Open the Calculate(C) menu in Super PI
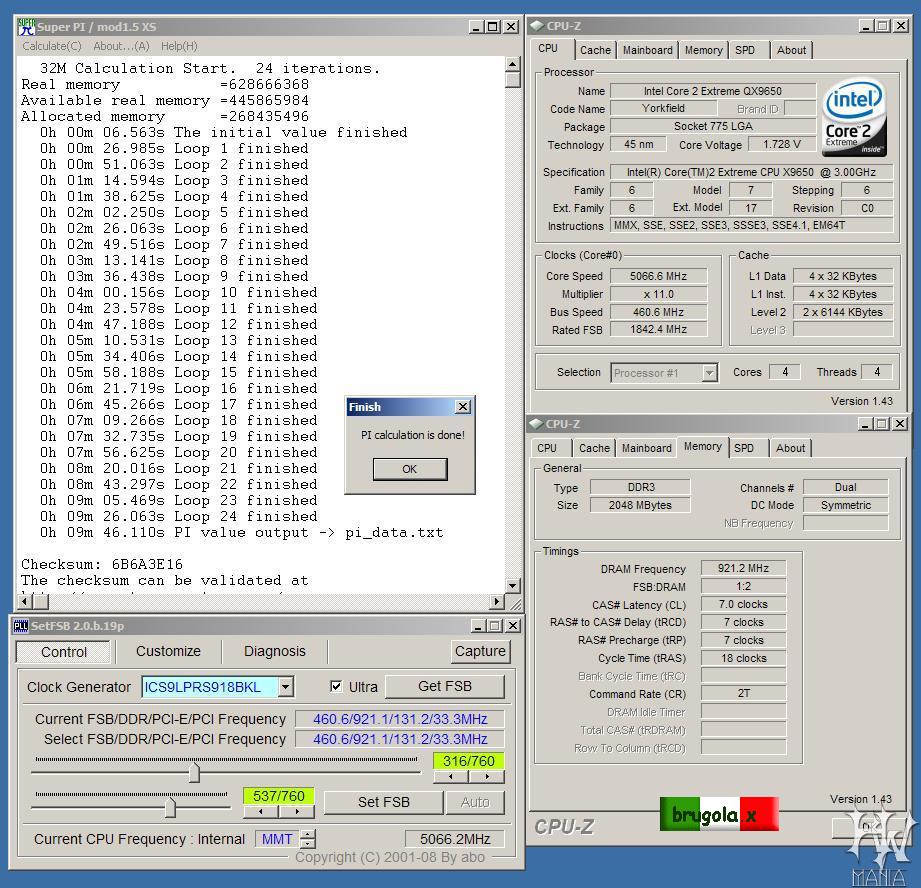921x888 pixels. [52, 46]
